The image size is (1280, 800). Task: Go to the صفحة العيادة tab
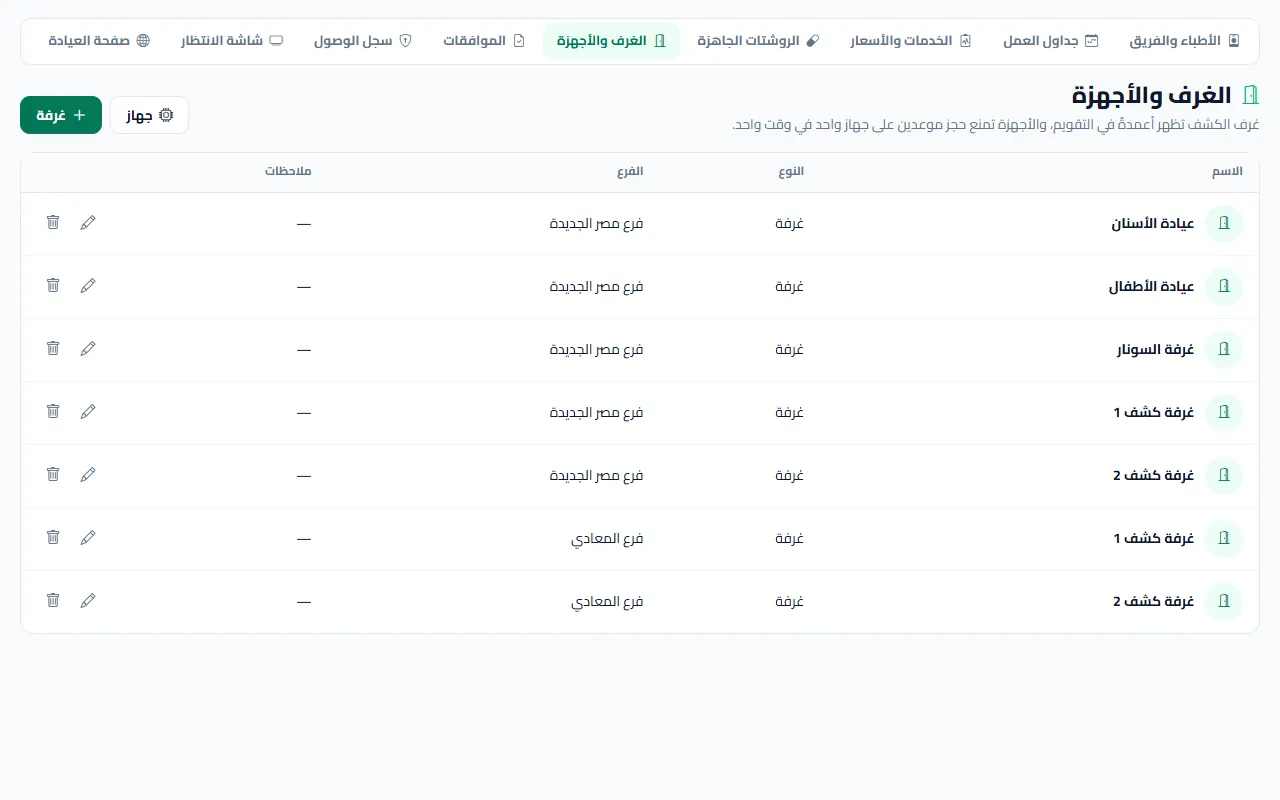pos(99,41)
